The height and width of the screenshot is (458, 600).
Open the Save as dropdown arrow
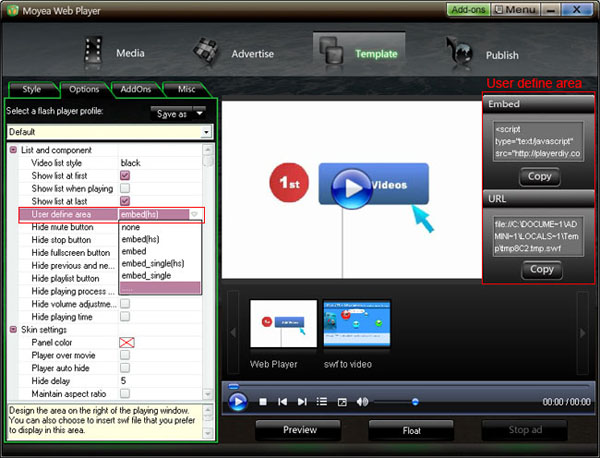pos(199,114)
